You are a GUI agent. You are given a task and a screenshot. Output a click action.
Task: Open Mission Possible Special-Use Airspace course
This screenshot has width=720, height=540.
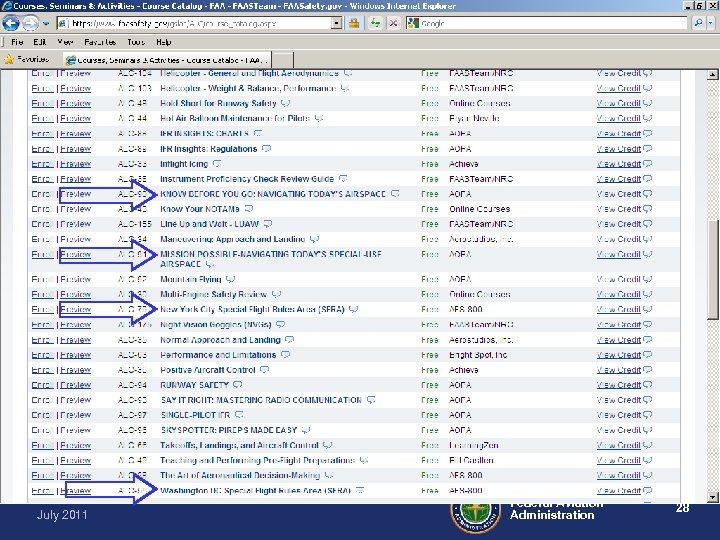click(x=270, y=259)
